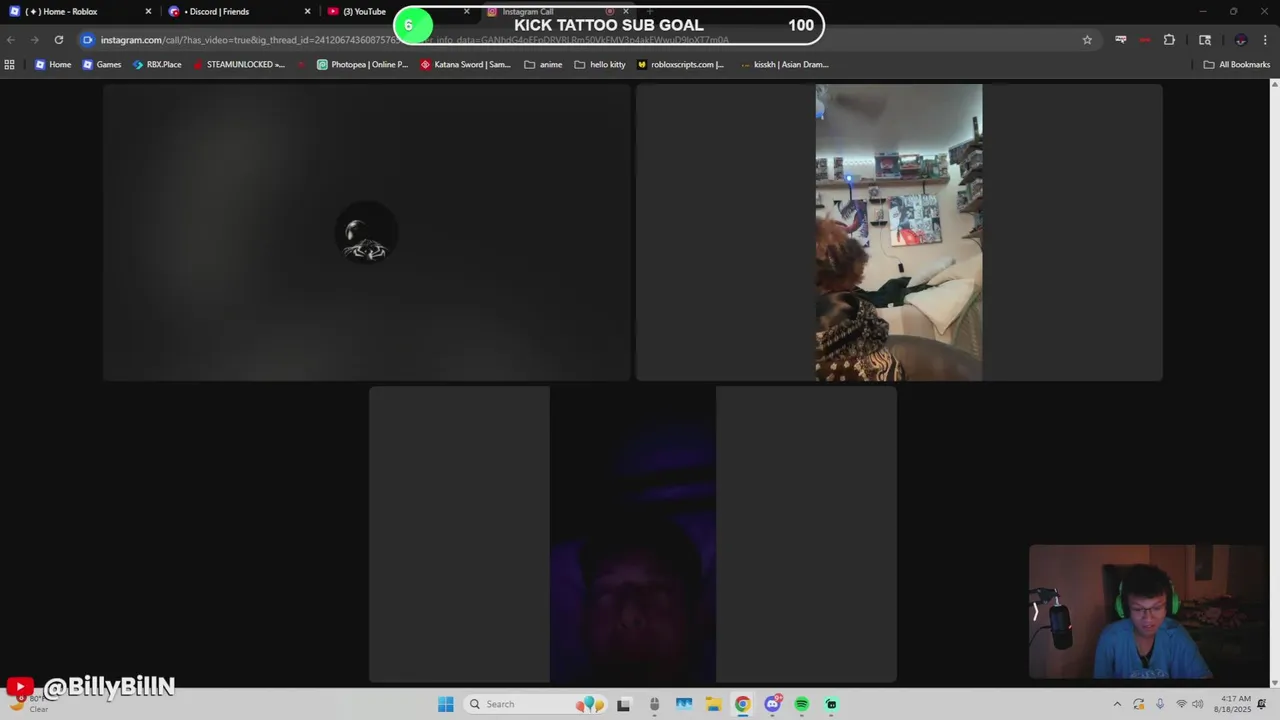Screen dimensions: 1280x720
Task: Open the Chrome profile avatar menu
Action: pyautogui.click(x=1241, y=40)
